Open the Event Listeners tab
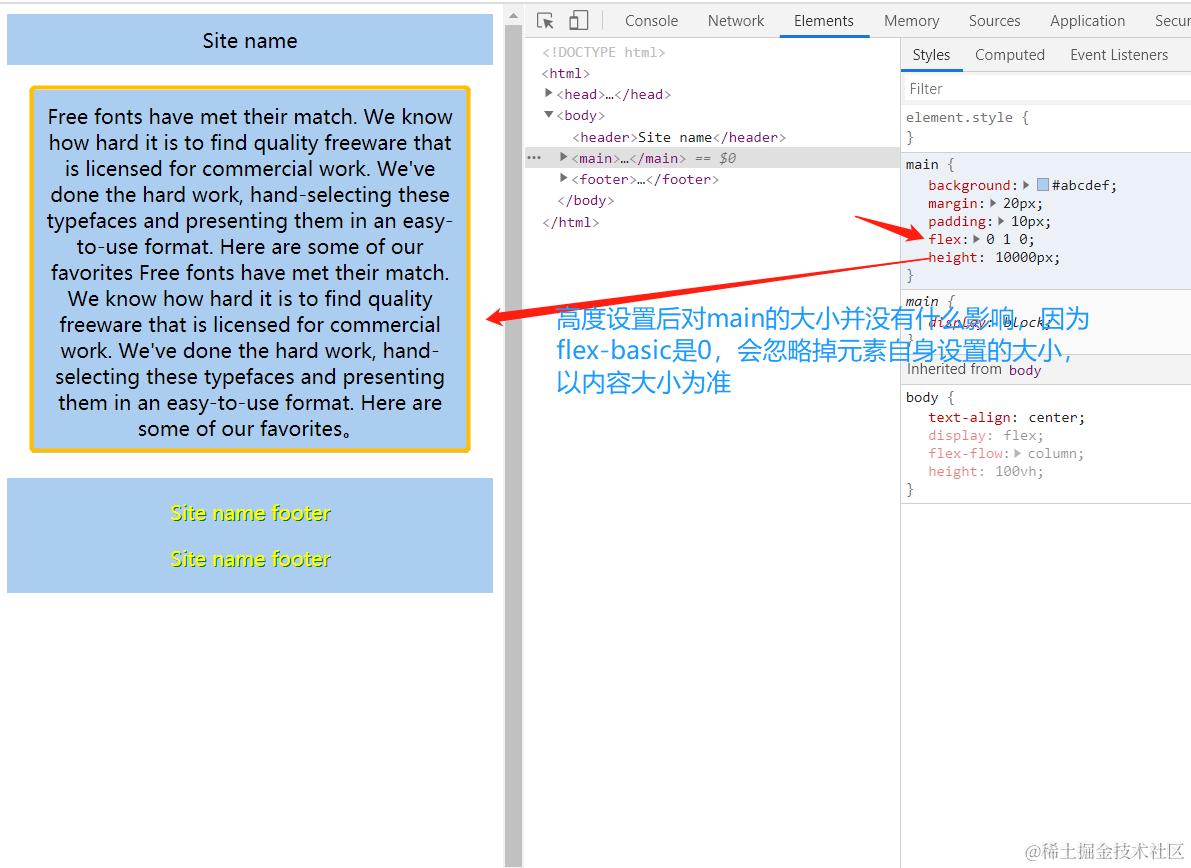The image size is (1191, 868). click(x=1119, y=55)
